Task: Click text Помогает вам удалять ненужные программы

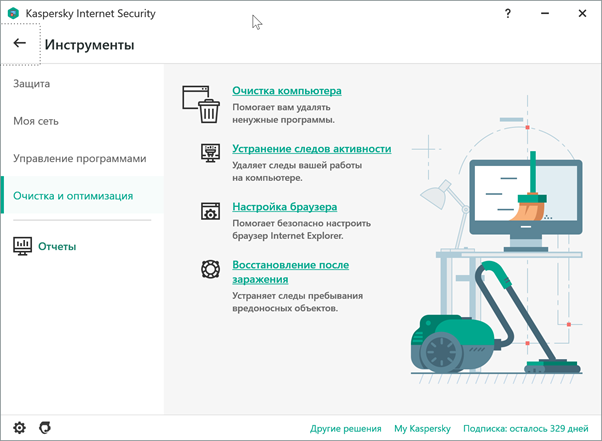Action: 283,114
